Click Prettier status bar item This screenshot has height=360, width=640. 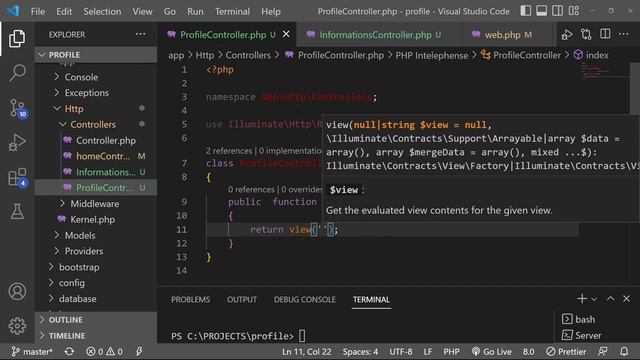point(566,351)
